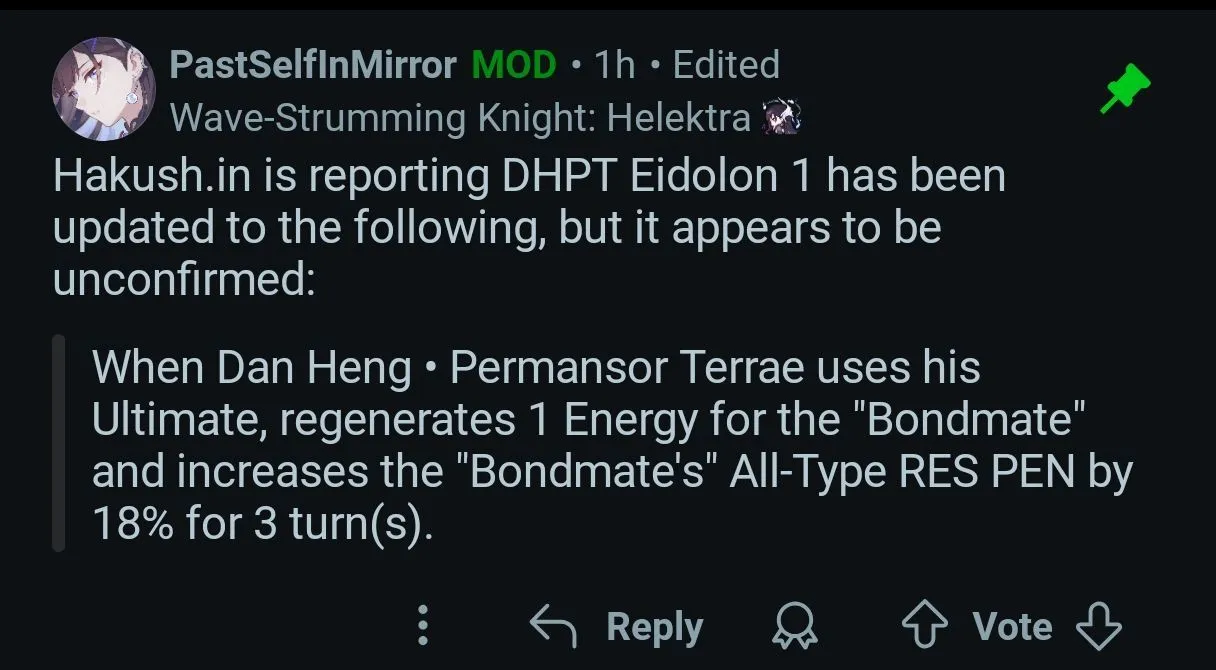Click the grey blockquote vertical bar
This screenshot has height=670, width=1216.
59,442
